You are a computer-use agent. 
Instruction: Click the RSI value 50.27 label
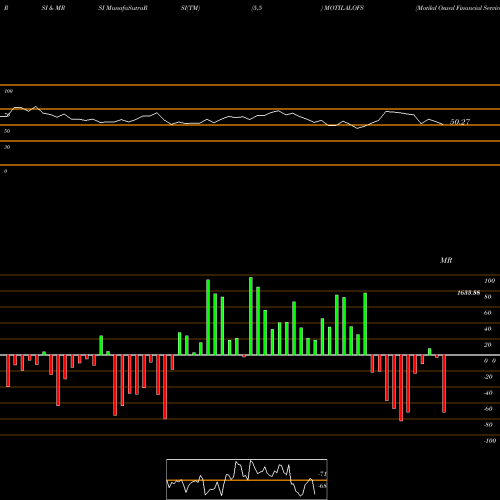(460, 122)
